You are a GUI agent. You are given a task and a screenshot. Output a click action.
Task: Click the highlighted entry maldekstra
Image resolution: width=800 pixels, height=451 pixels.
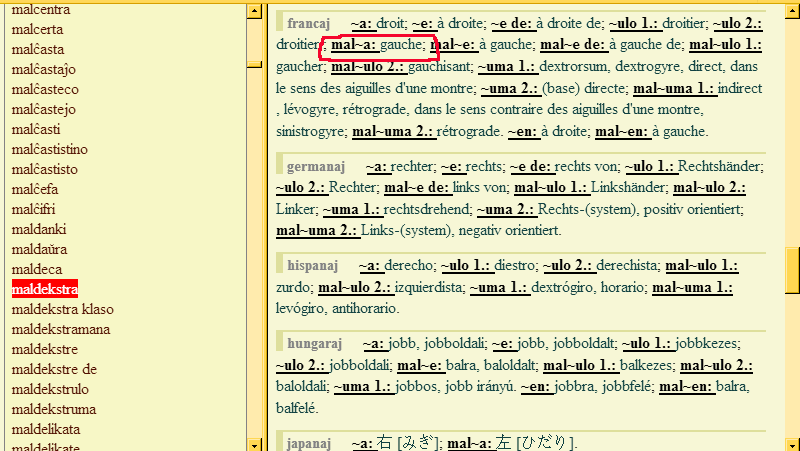[x=45, y=289]
